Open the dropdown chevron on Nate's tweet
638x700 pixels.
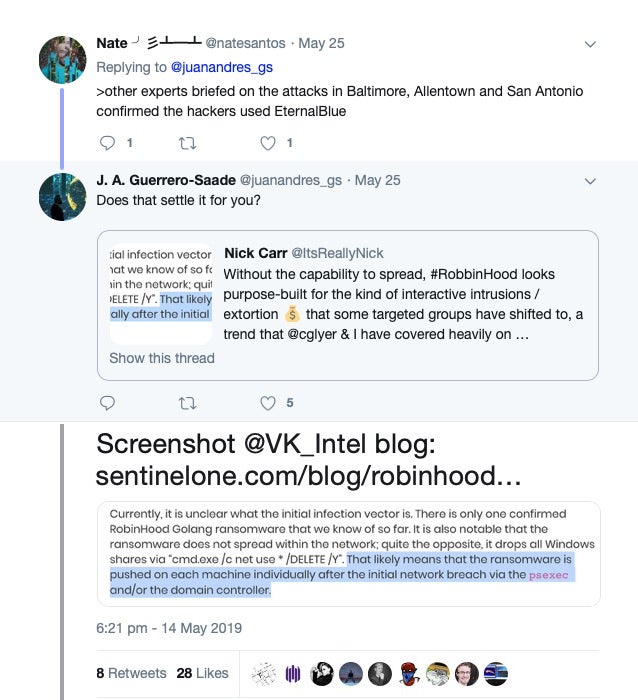pos(590,44)
